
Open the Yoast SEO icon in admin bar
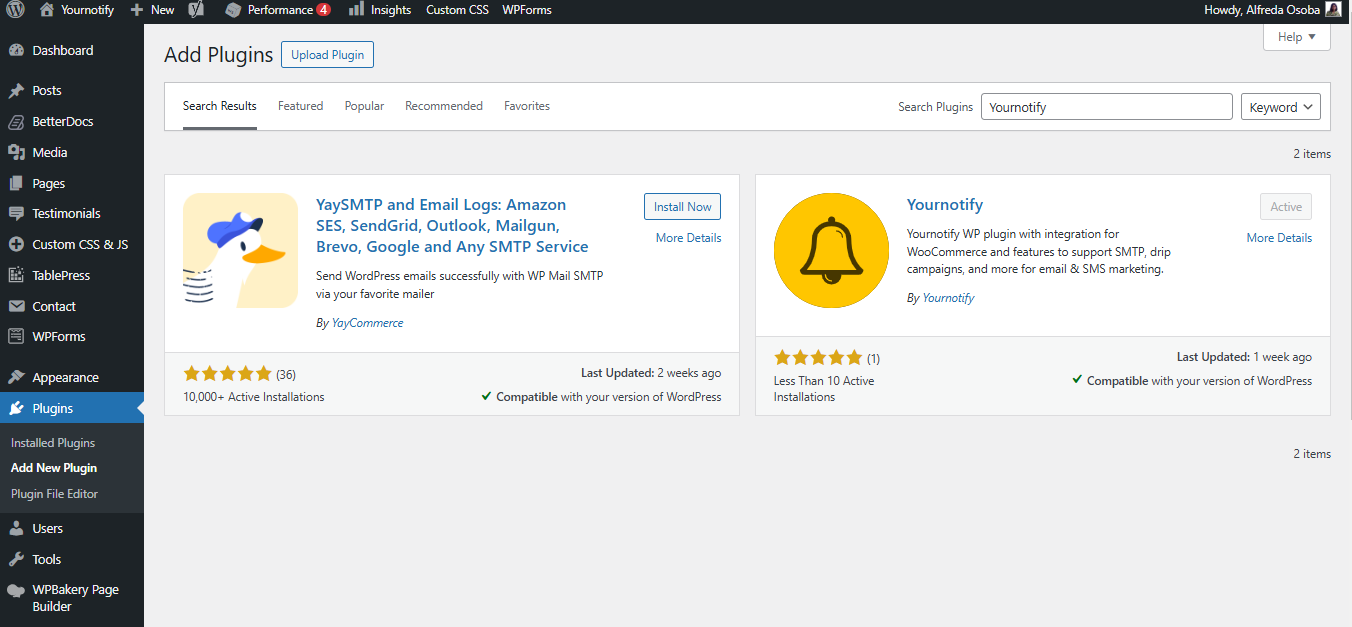tap(197, 10)
